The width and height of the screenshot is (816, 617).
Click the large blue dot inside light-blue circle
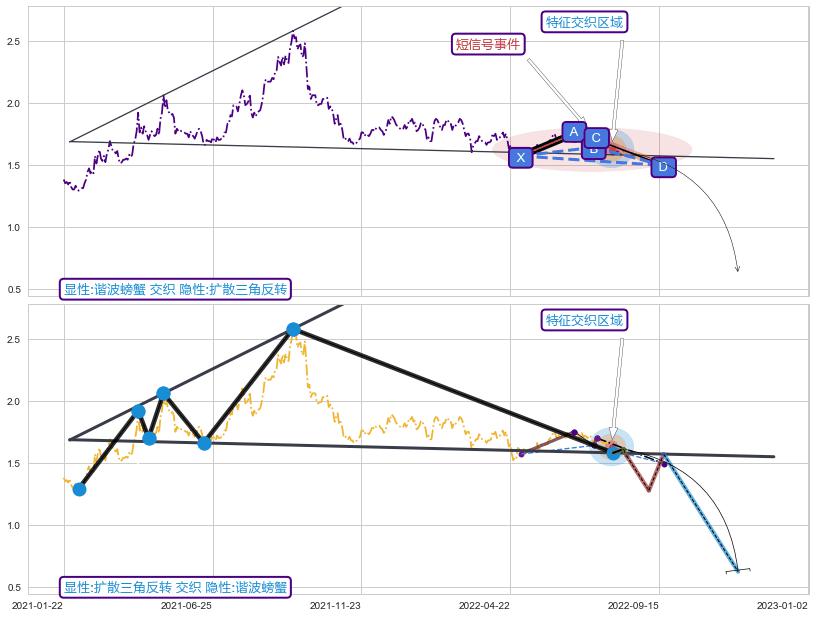click(614, 453)
